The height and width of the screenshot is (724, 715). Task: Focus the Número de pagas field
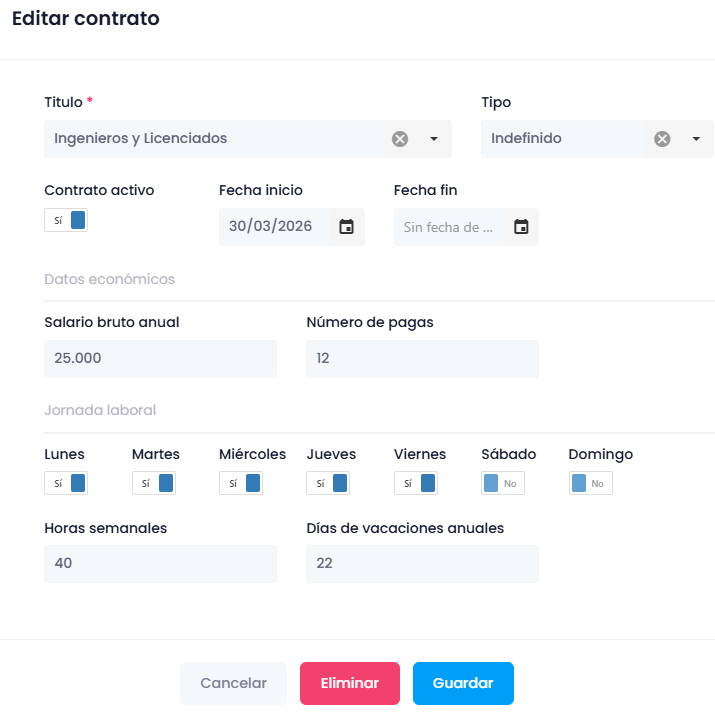coord(422,359)
